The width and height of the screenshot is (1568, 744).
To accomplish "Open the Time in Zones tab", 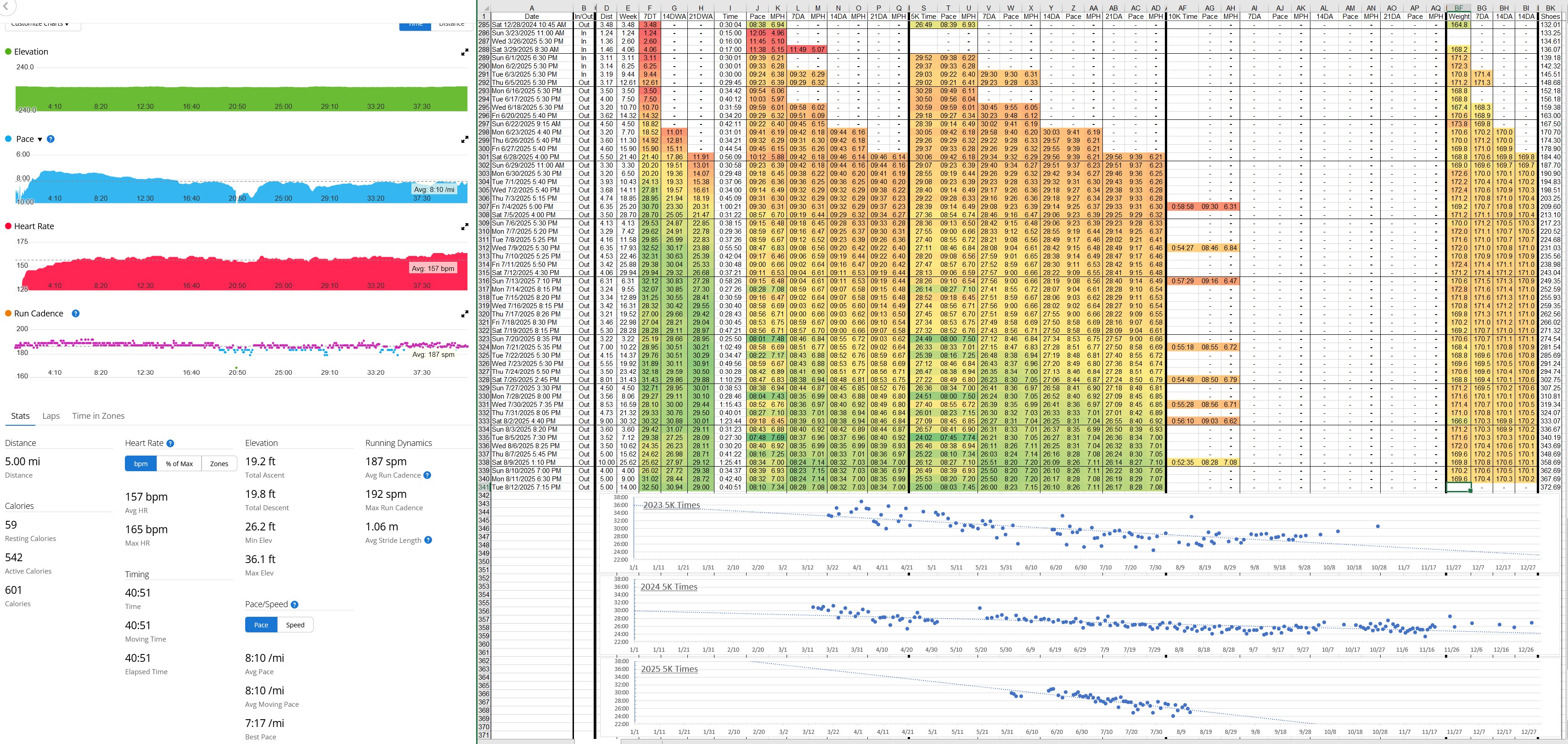I will pos(98,416).
